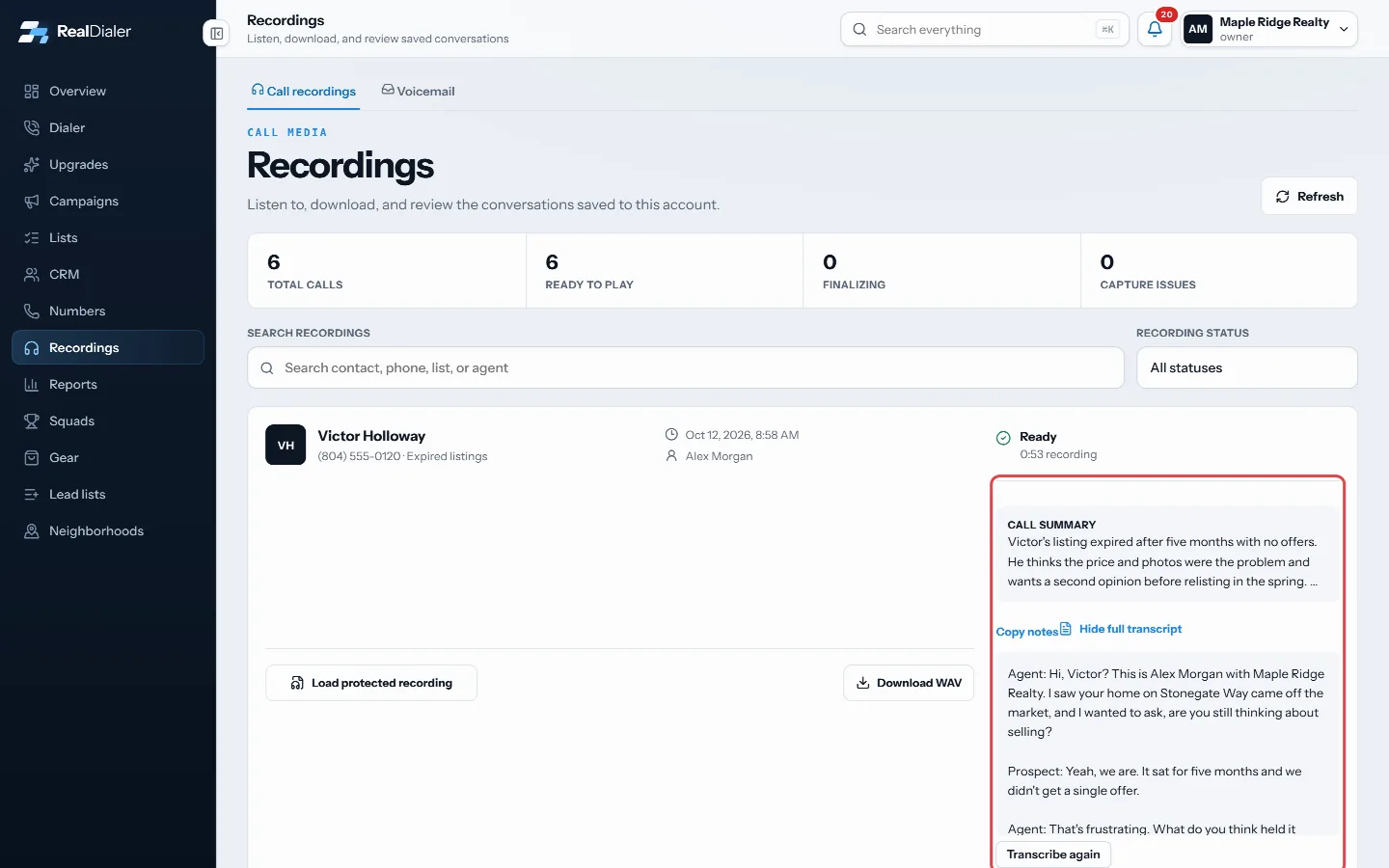Click the 6 Total Calls stat card
Viewport: 1389px width, 868px height.
tap(387, 271)
